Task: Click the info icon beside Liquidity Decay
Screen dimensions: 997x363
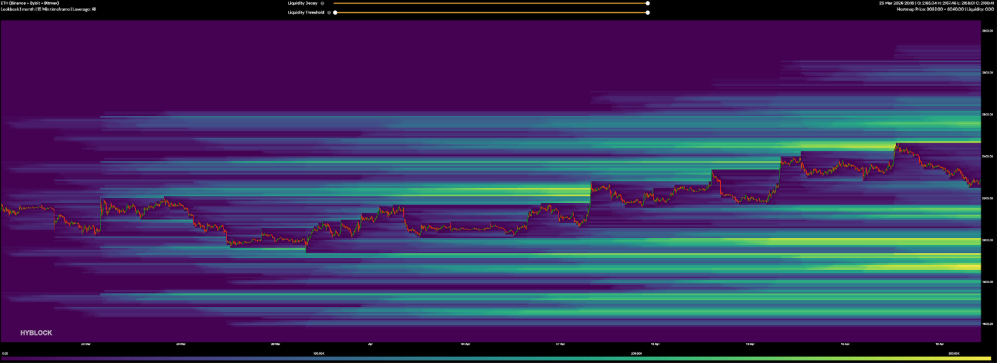Action: [322, 3]
